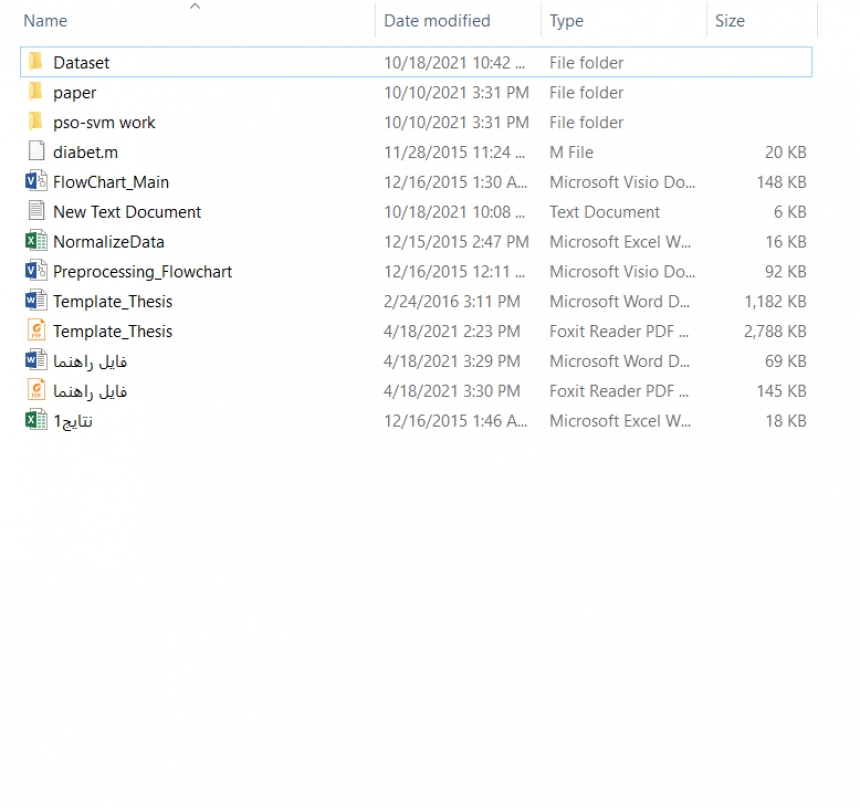The height and width of the screenshot is (808, 860).
Task: Click the "M File" type cell
Action: [x=572, y=152]
